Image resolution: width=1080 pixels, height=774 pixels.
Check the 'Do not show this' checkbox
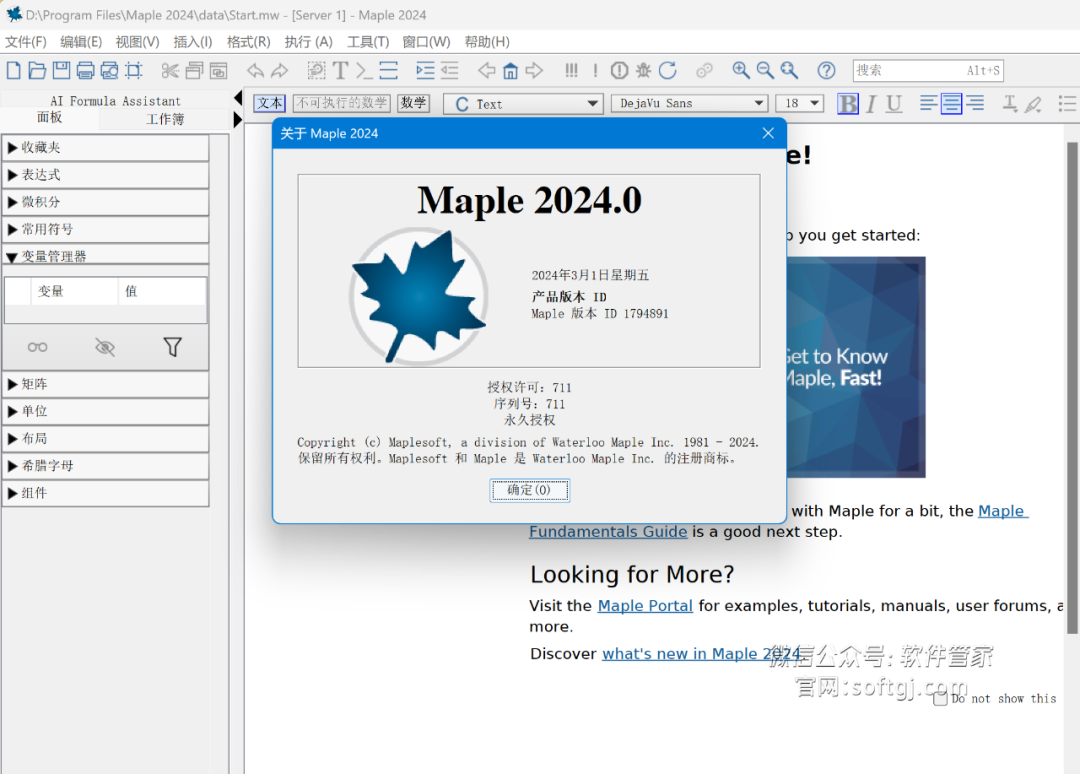tap(940, 698)
